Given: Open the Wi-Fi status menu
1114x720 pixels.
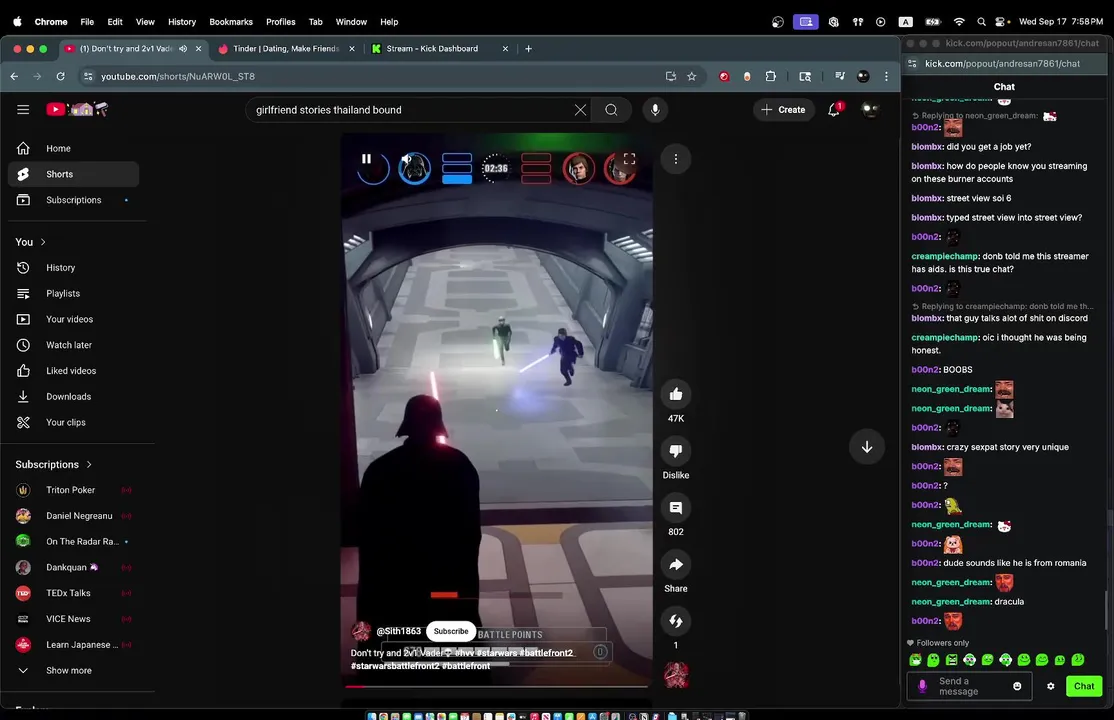Looking at the screenshot, I should pos(958,22).
